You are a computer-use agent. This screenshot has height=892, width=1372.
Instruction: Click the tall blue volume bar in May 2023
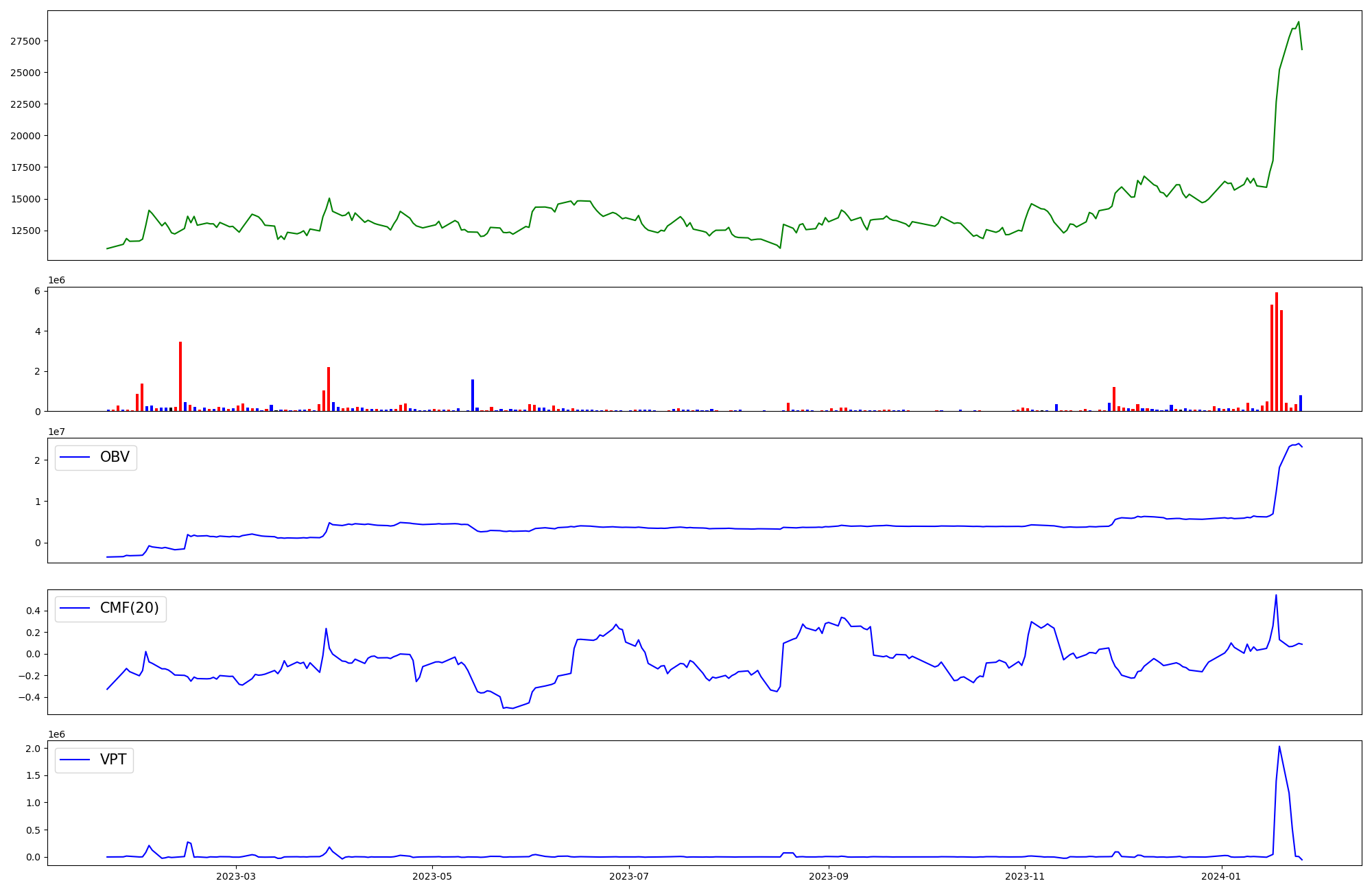tap(473, 395)
